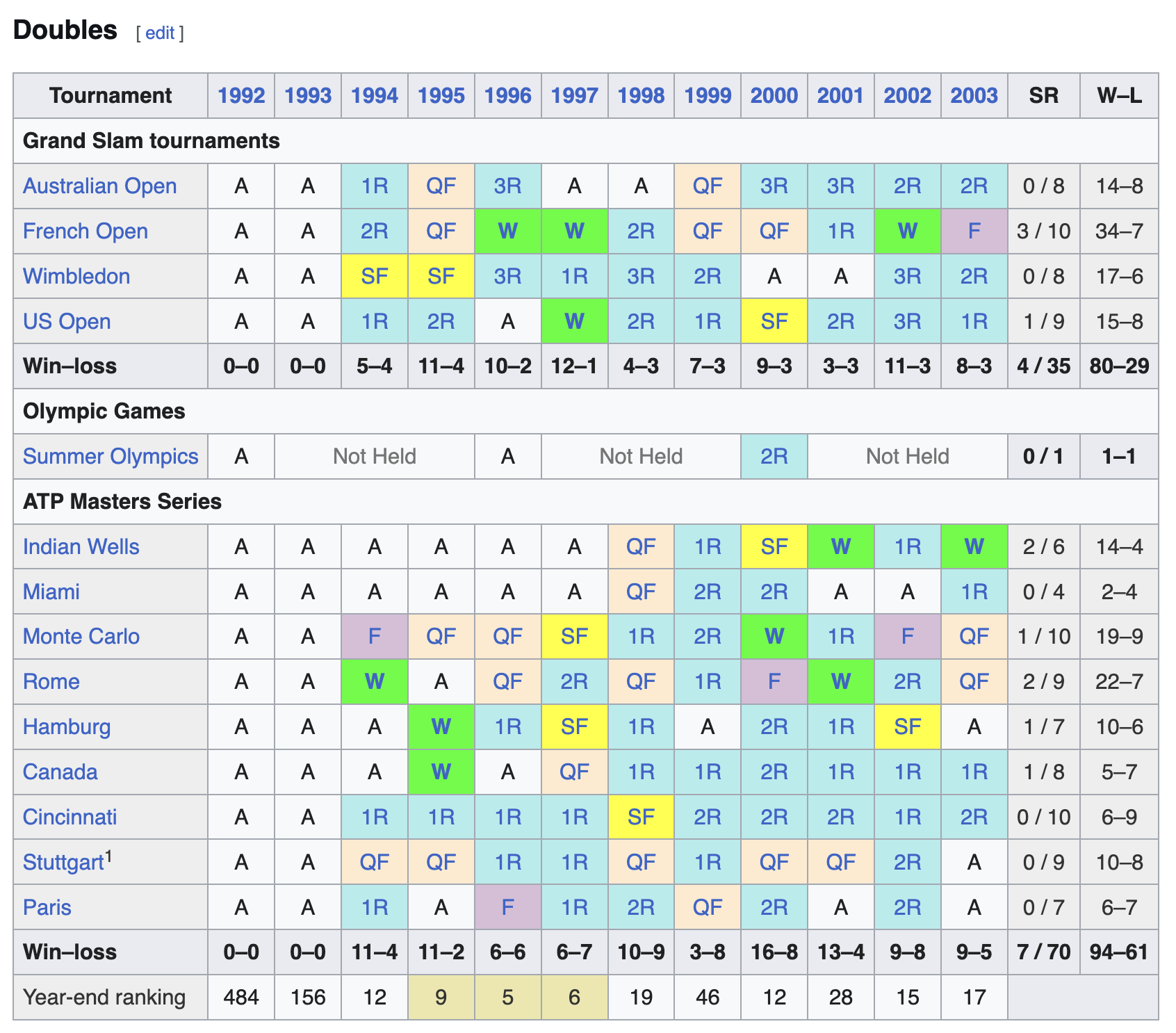Visit the Indian Wells tournament link
This screenshot has width=1176, height=1033.
pos(81,547)
